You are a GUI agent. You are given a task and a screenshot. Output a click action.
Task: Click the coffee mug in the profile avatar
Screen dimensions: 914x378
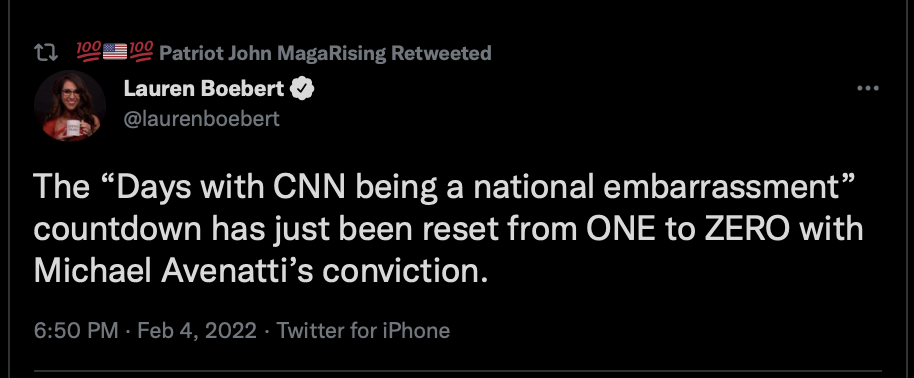[74, 128]
